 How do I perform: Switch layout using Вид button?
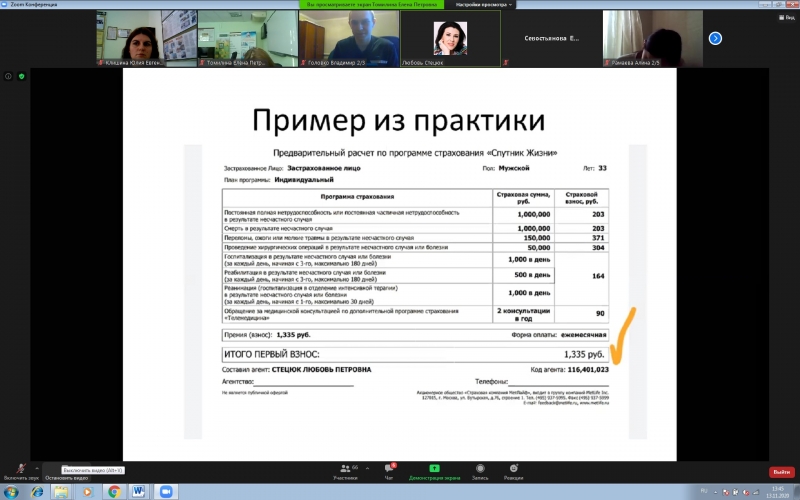787,17
